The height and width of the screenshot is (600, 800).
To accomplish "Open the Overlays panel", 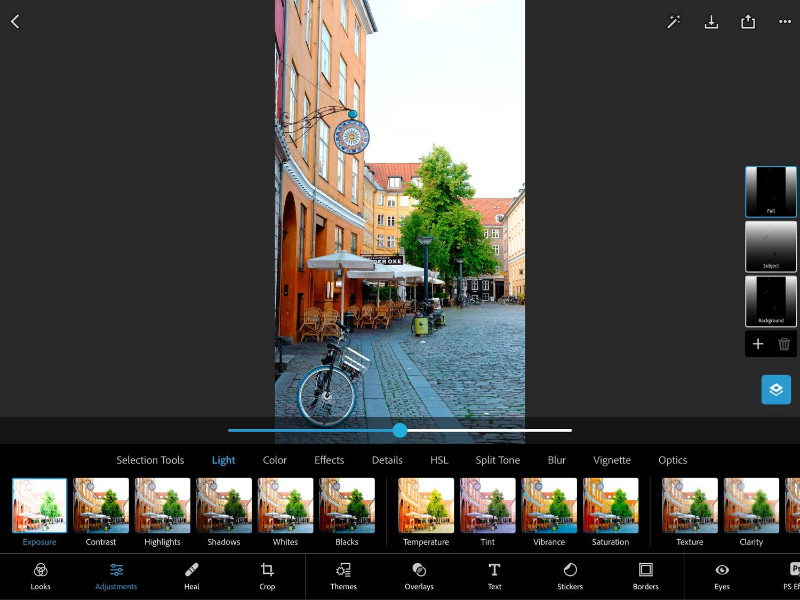I will 419,576.
